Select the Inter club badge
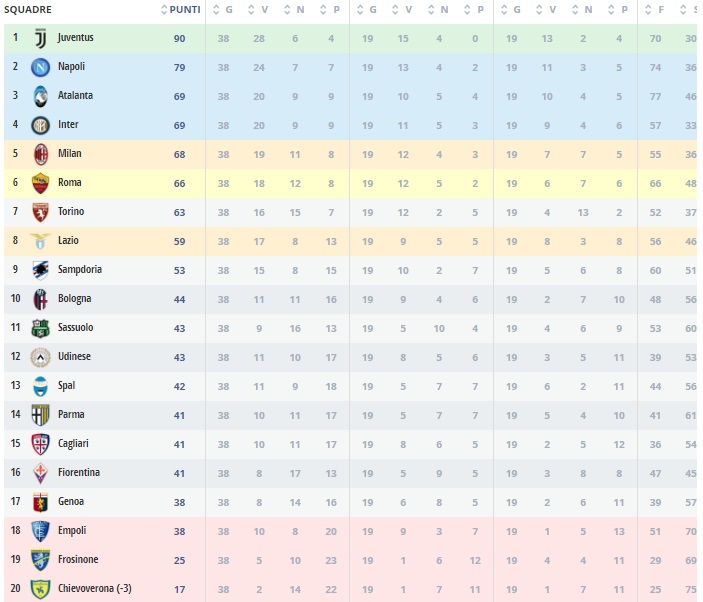Screen dimensions: 703x602 click(x=41, y=125)
